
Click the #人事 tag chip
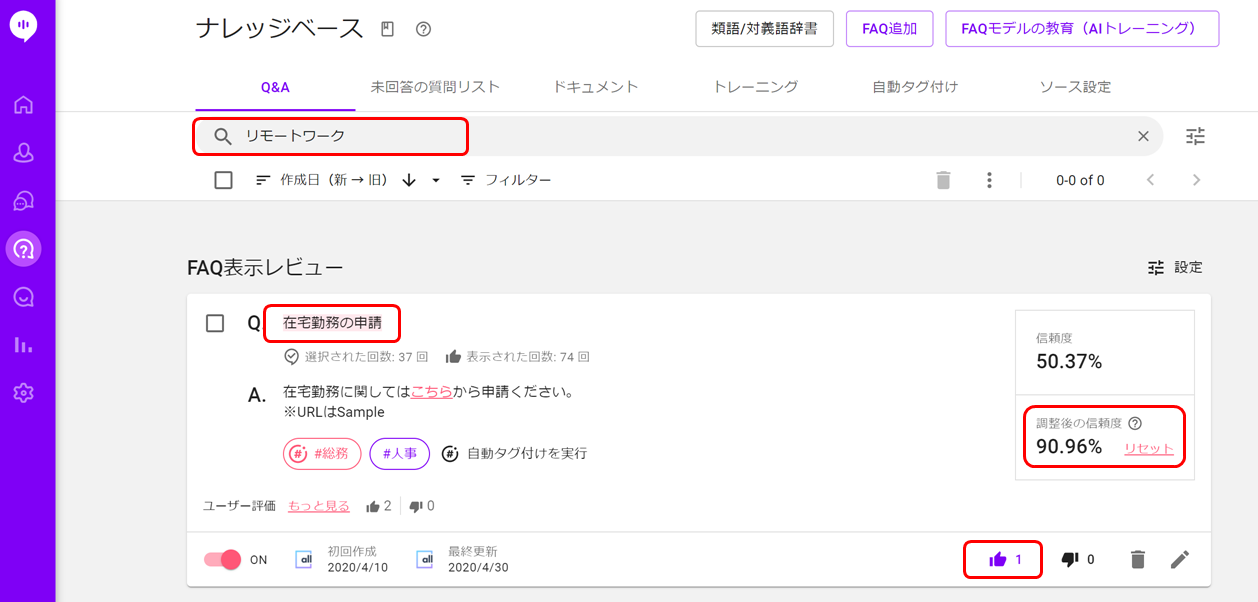click(x=400, y=453)
